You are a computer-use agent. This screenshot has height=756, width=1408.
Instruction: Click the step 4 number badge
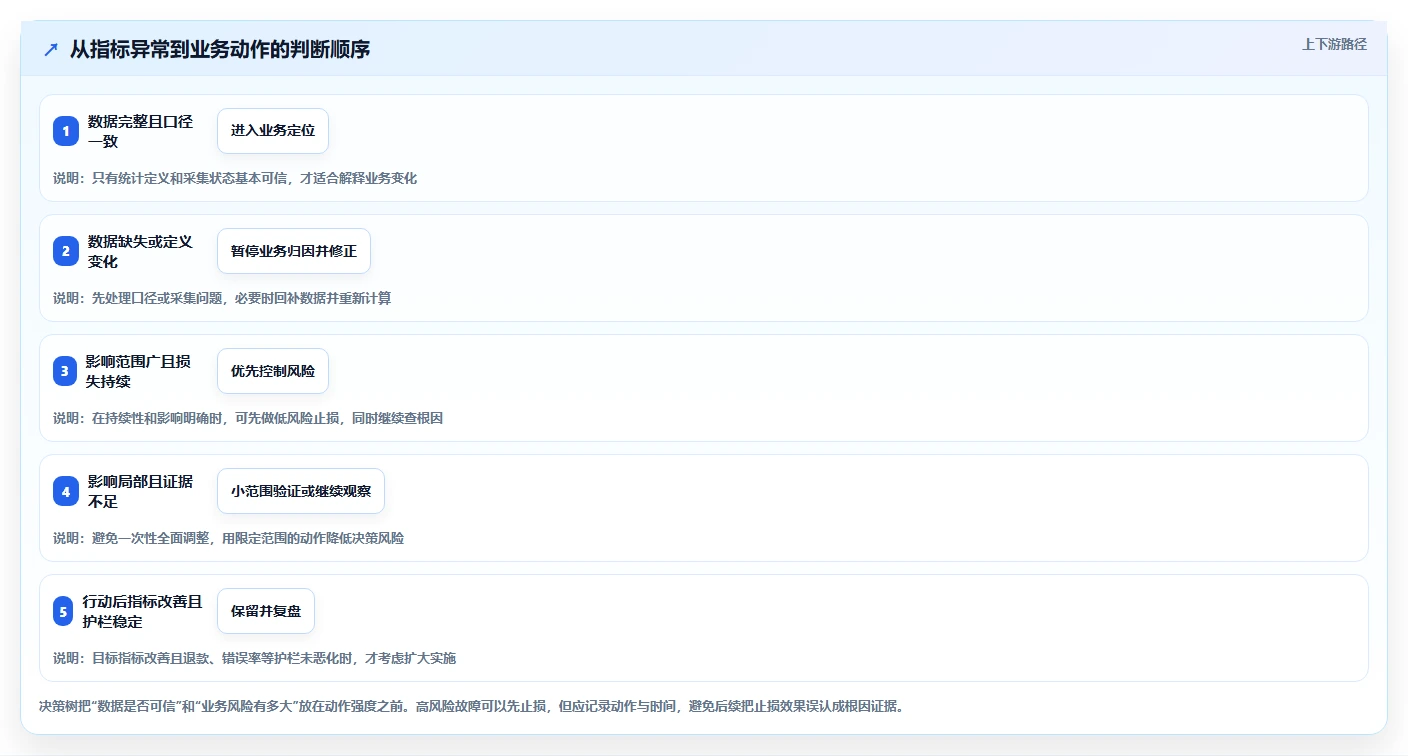(x=66, y=491)
